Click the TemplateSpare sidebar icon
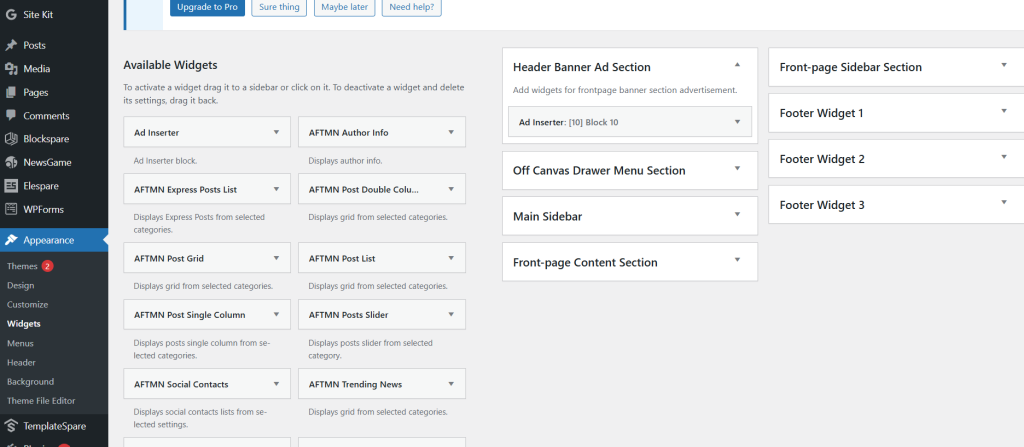 11,425
